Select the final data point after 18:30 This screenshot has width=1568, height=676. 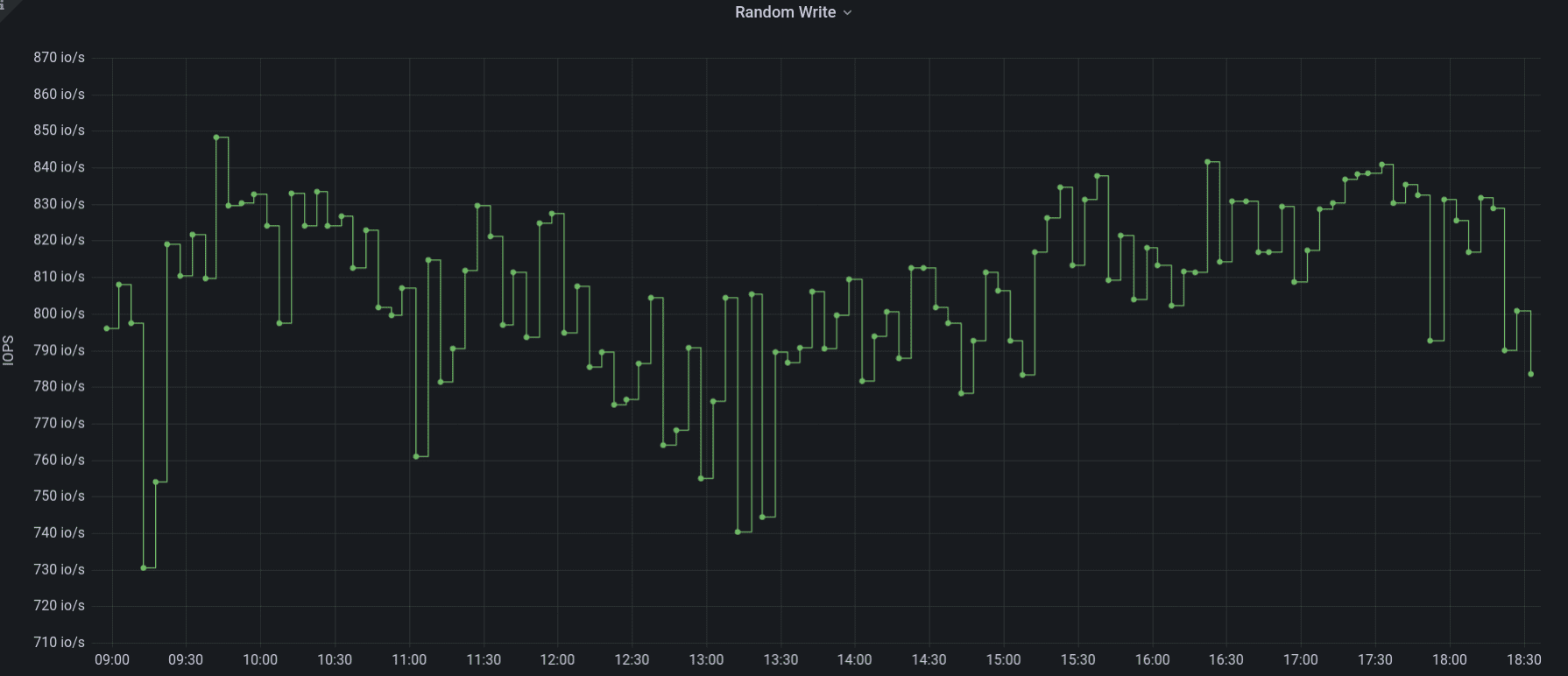(1530, 374)
